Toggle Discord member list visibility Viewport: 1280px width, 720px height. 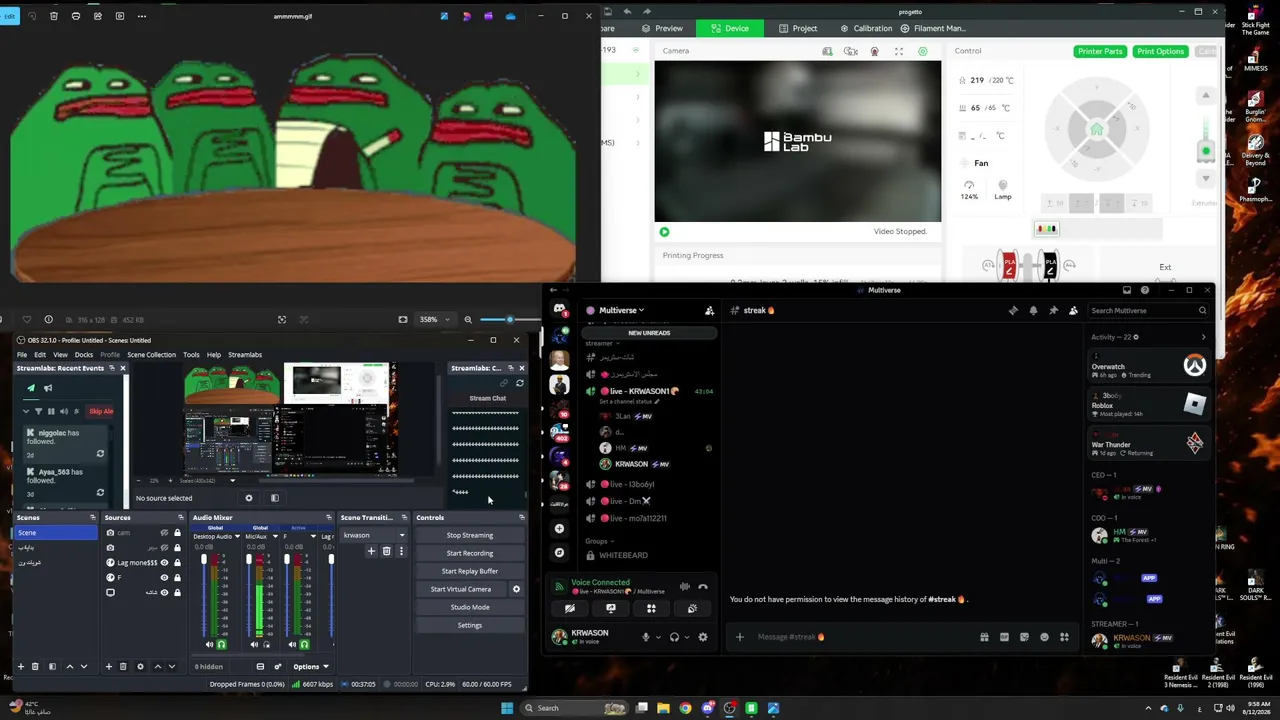pos(1073,311)
